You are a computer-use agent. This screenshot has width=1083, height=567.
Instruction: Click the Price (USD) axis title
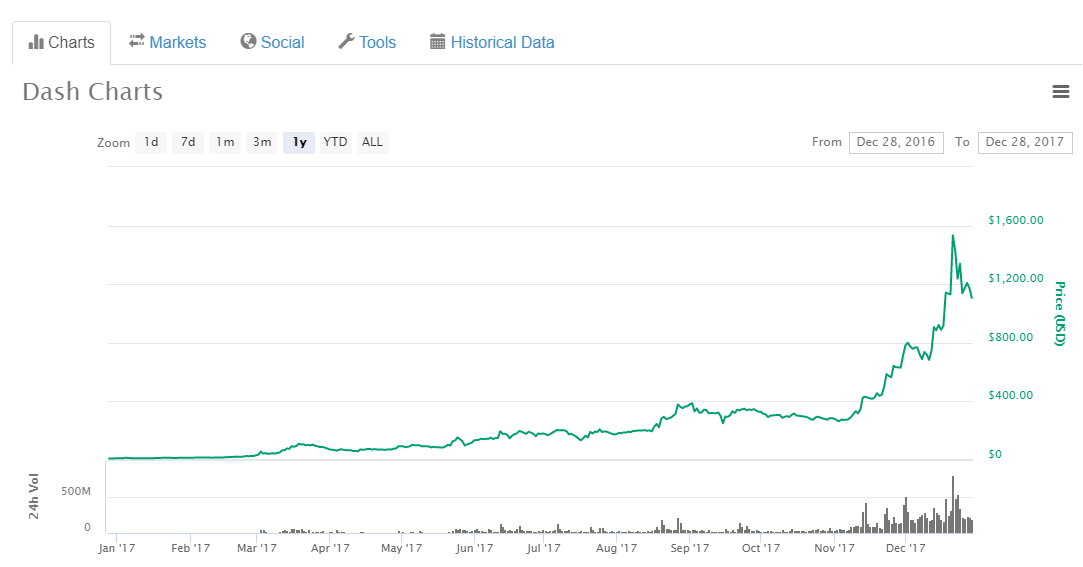pos(1060,314)
